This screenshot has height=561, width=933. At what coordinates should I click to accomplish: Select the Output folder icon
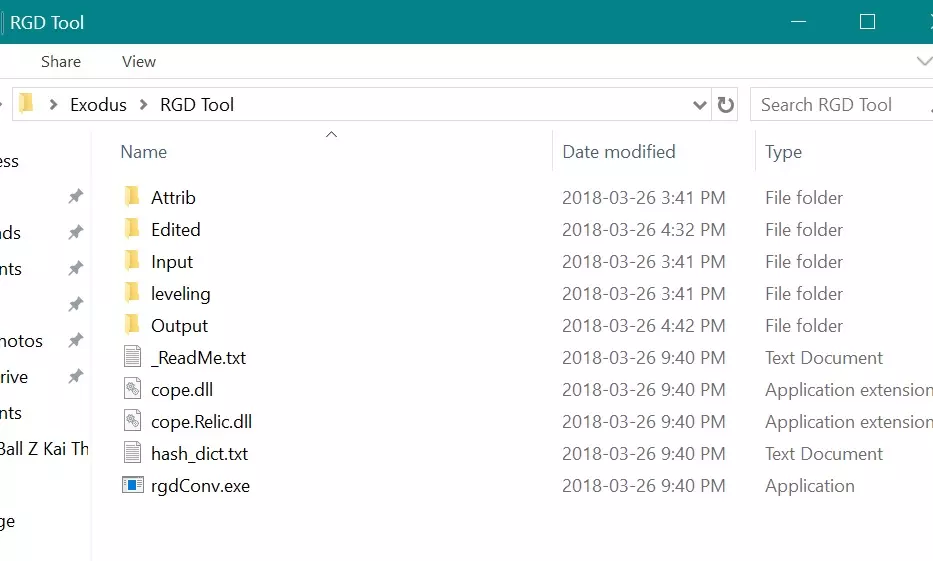pos(132,325)
